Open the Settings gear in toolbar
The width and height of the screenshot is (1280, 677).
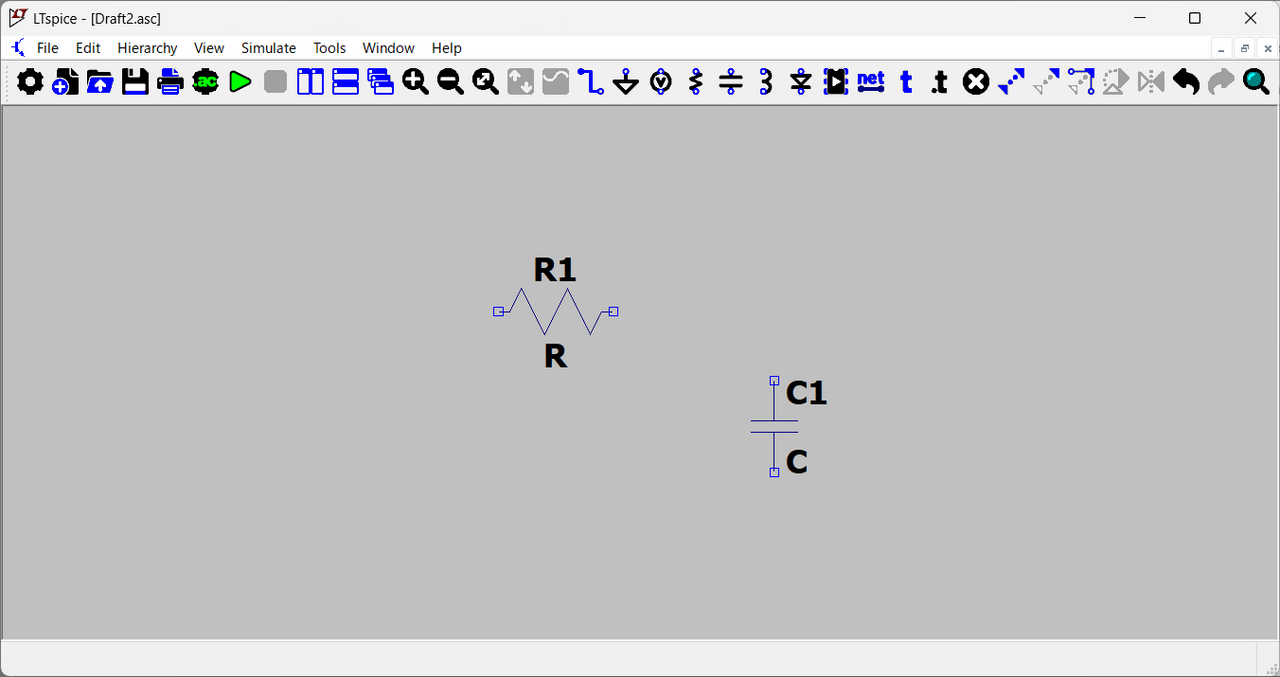[x=30, y=82]
